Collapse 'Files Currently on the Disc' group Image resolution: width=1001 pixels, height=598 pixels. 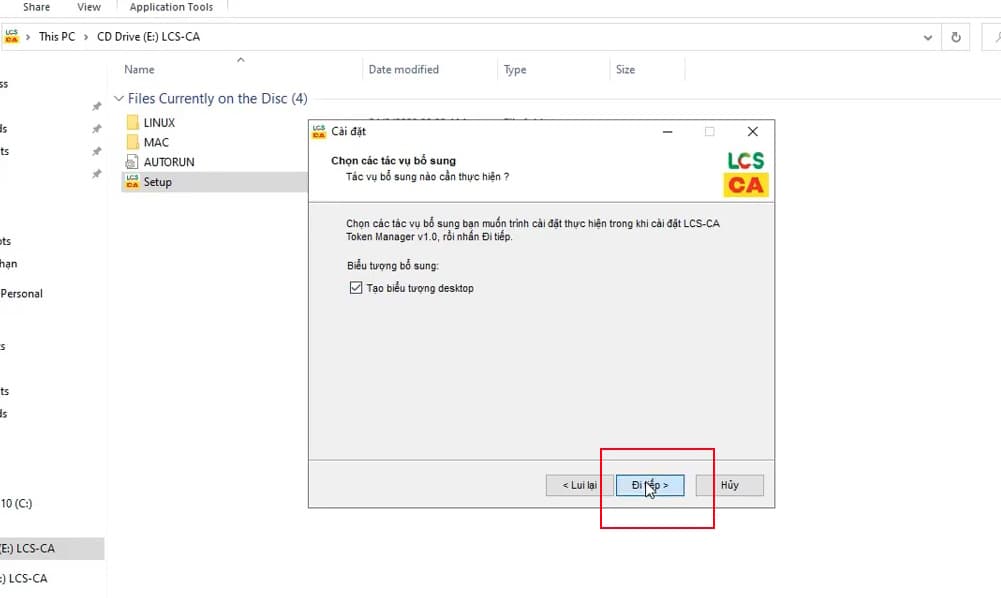point(119,99)
